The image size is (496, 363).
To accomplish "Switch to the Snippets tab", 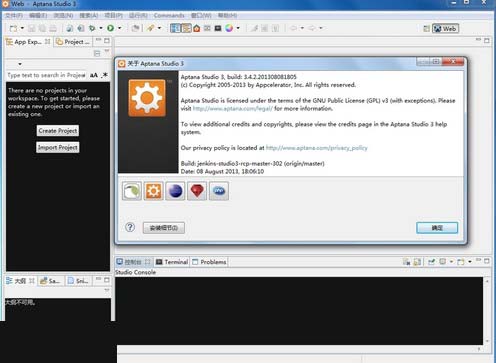I will coord(78,281).
